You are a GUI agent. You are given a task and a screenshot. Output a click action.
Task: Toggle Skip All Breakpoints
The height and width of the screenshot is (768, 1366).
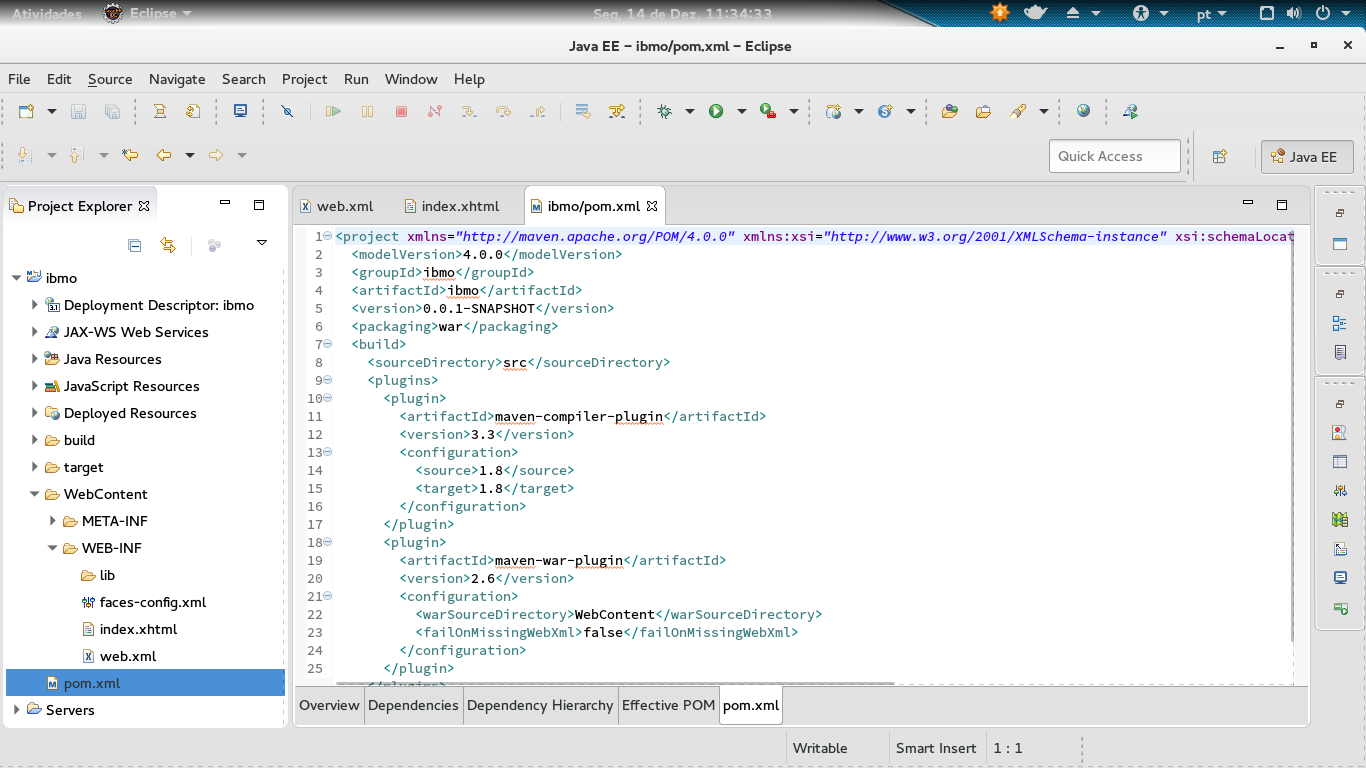pyautogui.click(x=287, y=112)
